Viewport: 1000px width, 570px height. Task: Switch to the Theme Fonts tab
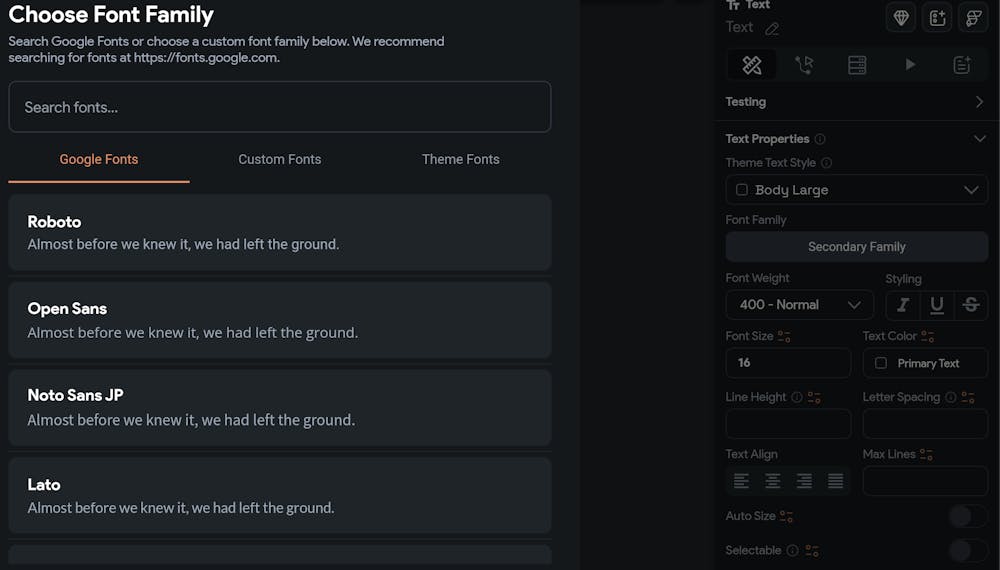click(460, 159)
